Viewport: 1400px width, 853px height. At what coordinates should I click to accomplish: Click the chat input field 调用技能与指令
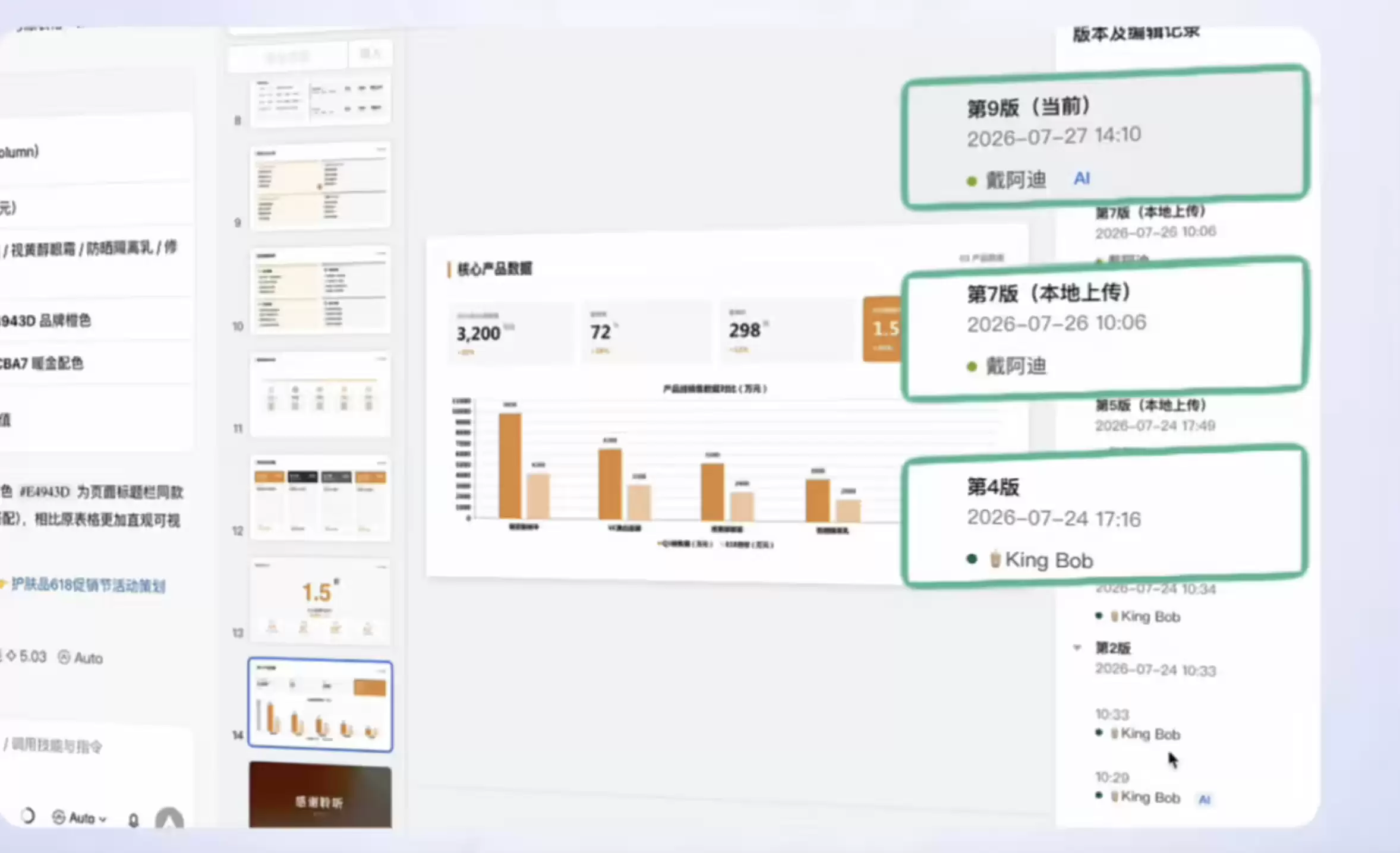tap(53, 745)
